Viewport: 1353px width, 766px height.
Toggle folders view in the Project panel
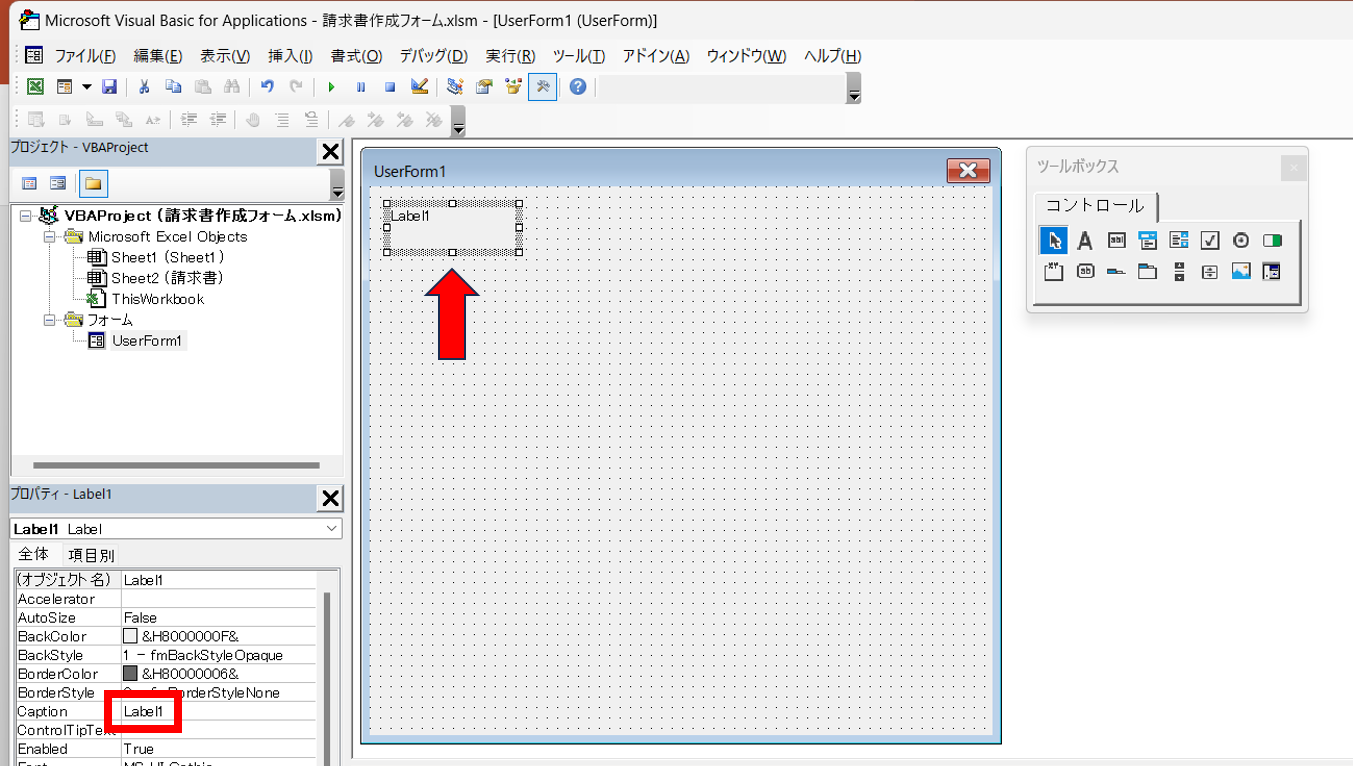(93, 184)
